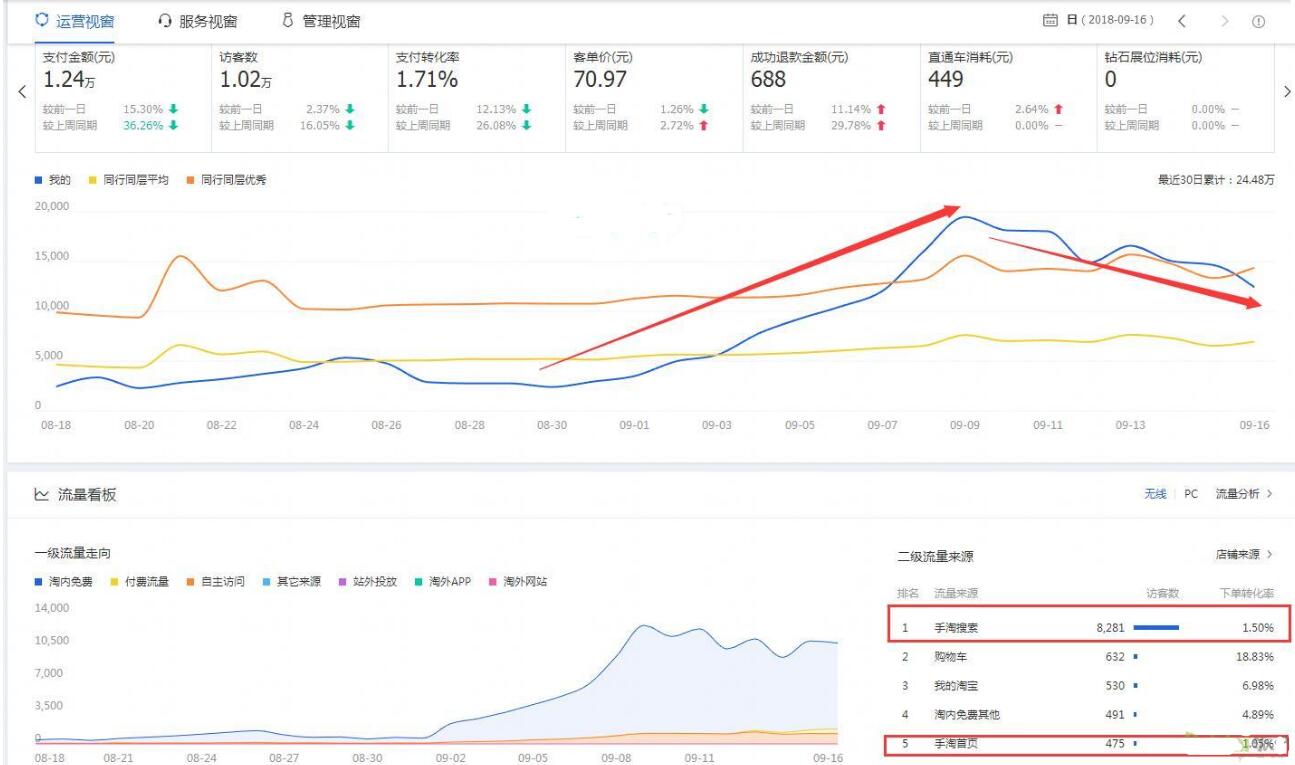The width and height of the screenshot is (1295, 765).
Task: Toggle the 淘外APP legend series
Action: tap(442, 582)
